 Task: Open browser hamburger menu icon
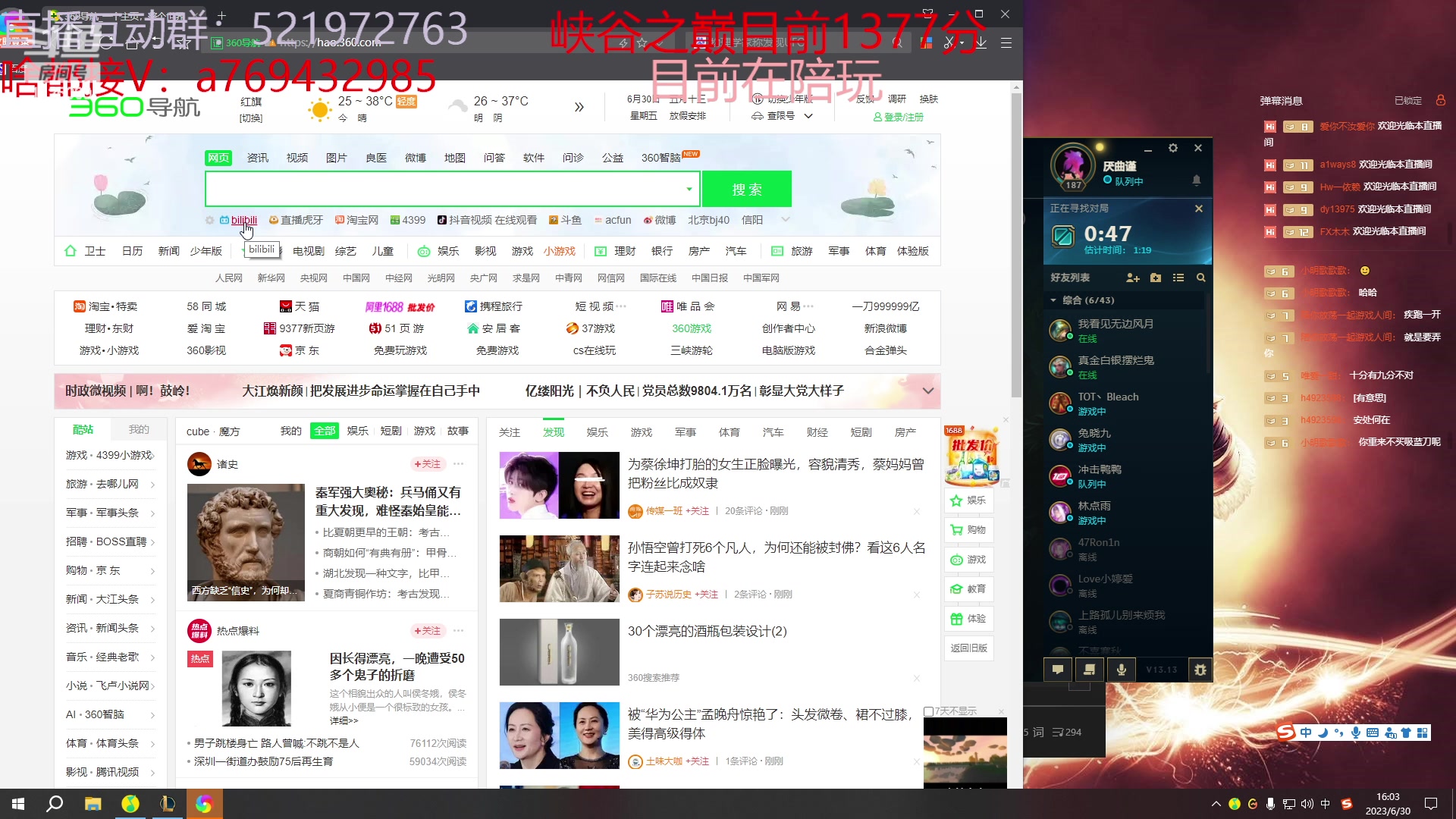click(x=1006, y=43)
